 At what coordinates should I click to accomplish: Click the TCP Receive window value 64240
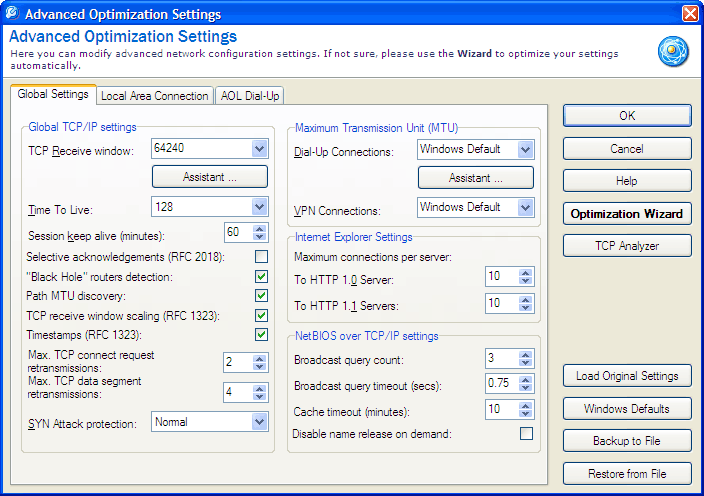169,148
